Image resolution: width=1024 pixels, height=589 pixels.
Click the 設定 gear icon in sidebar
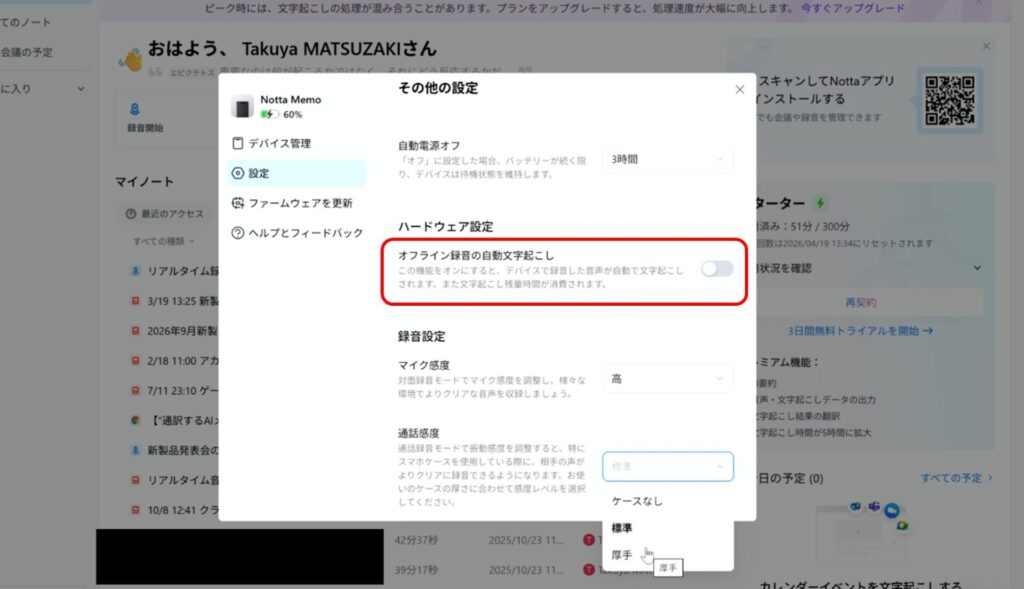pos(238,173)
